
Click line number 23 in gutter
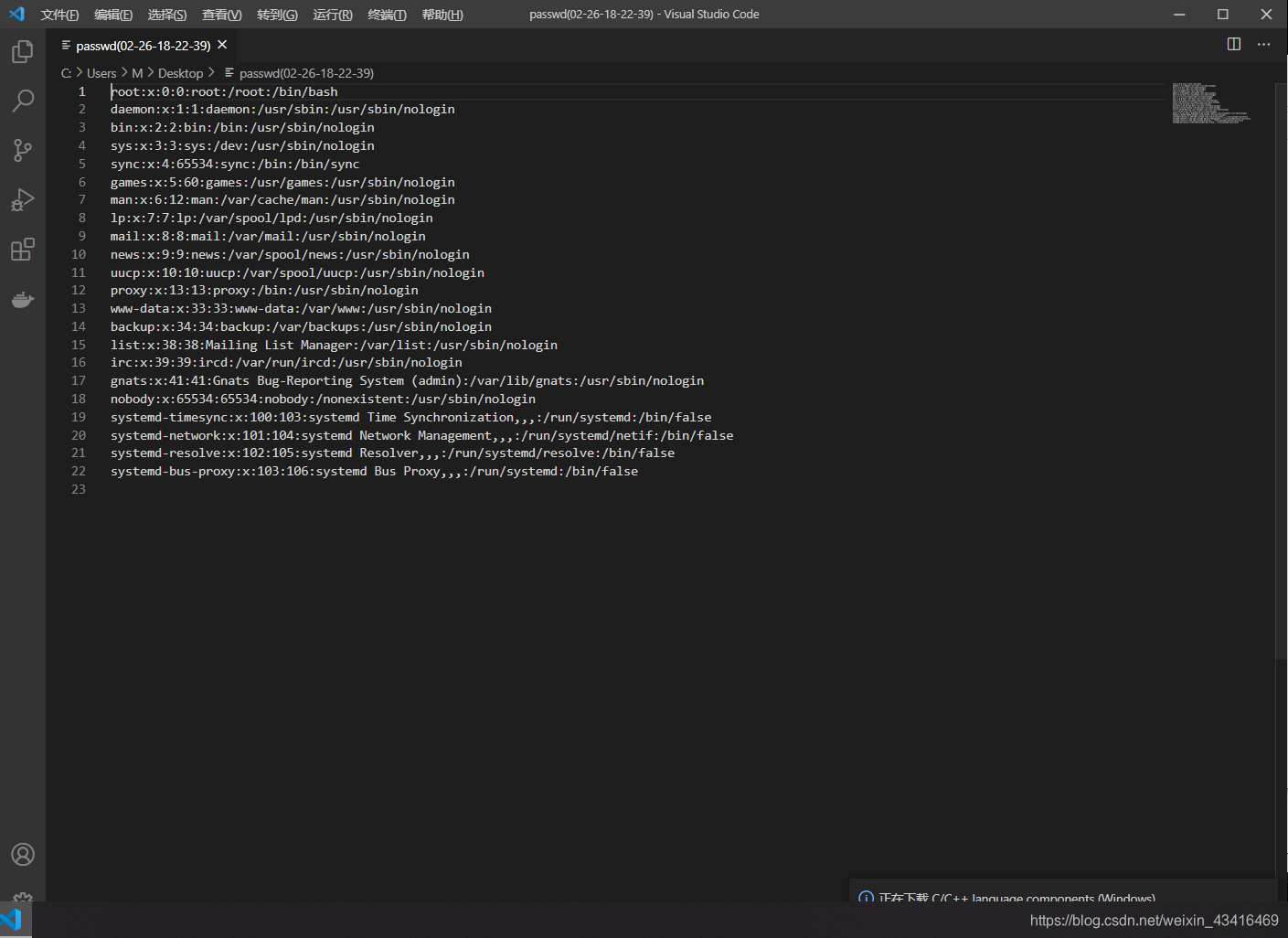click(x=79, y=489)
